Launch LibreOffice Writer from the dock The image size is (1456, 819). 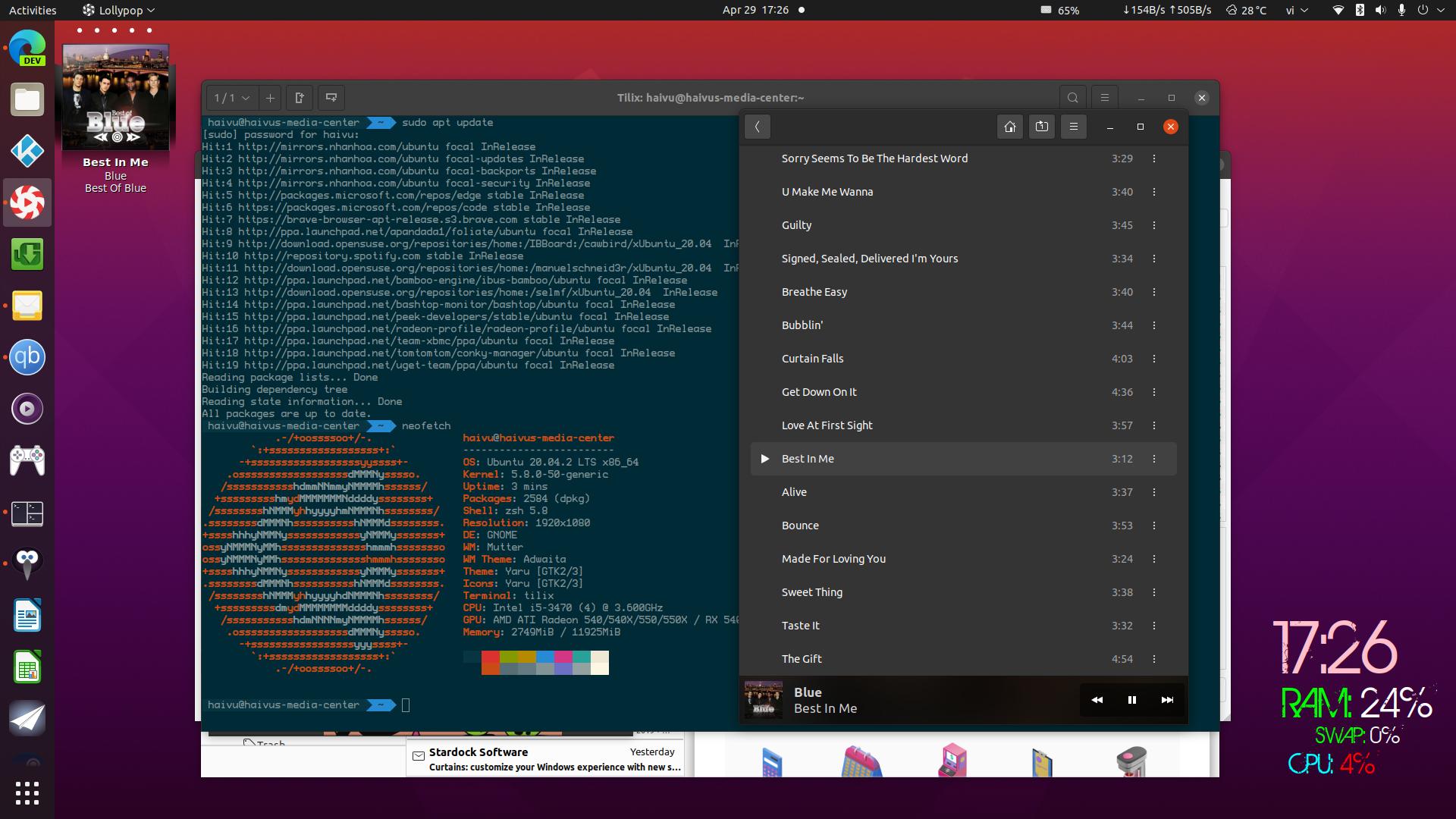point(27,615)
